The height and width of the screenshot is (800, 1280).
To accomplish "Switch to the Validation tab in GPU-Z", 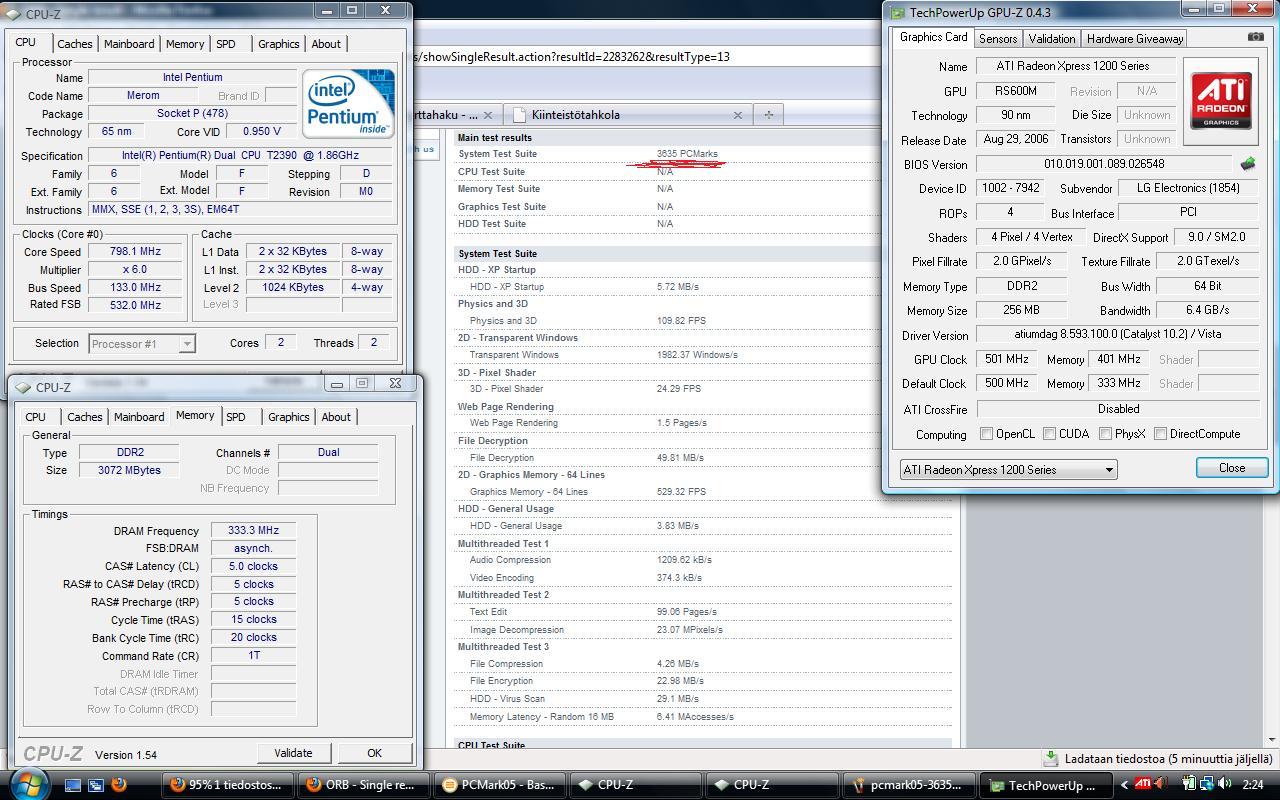I will click(x=1052, y=39).
